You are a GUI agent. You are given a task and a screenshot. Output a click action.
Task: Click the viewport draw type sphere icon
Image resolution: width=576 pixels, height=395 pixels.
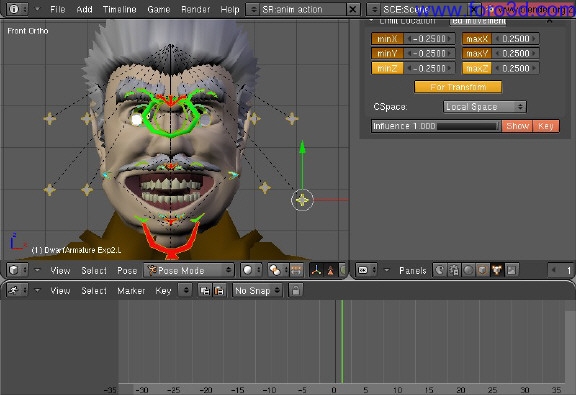[x=251, y=270]
